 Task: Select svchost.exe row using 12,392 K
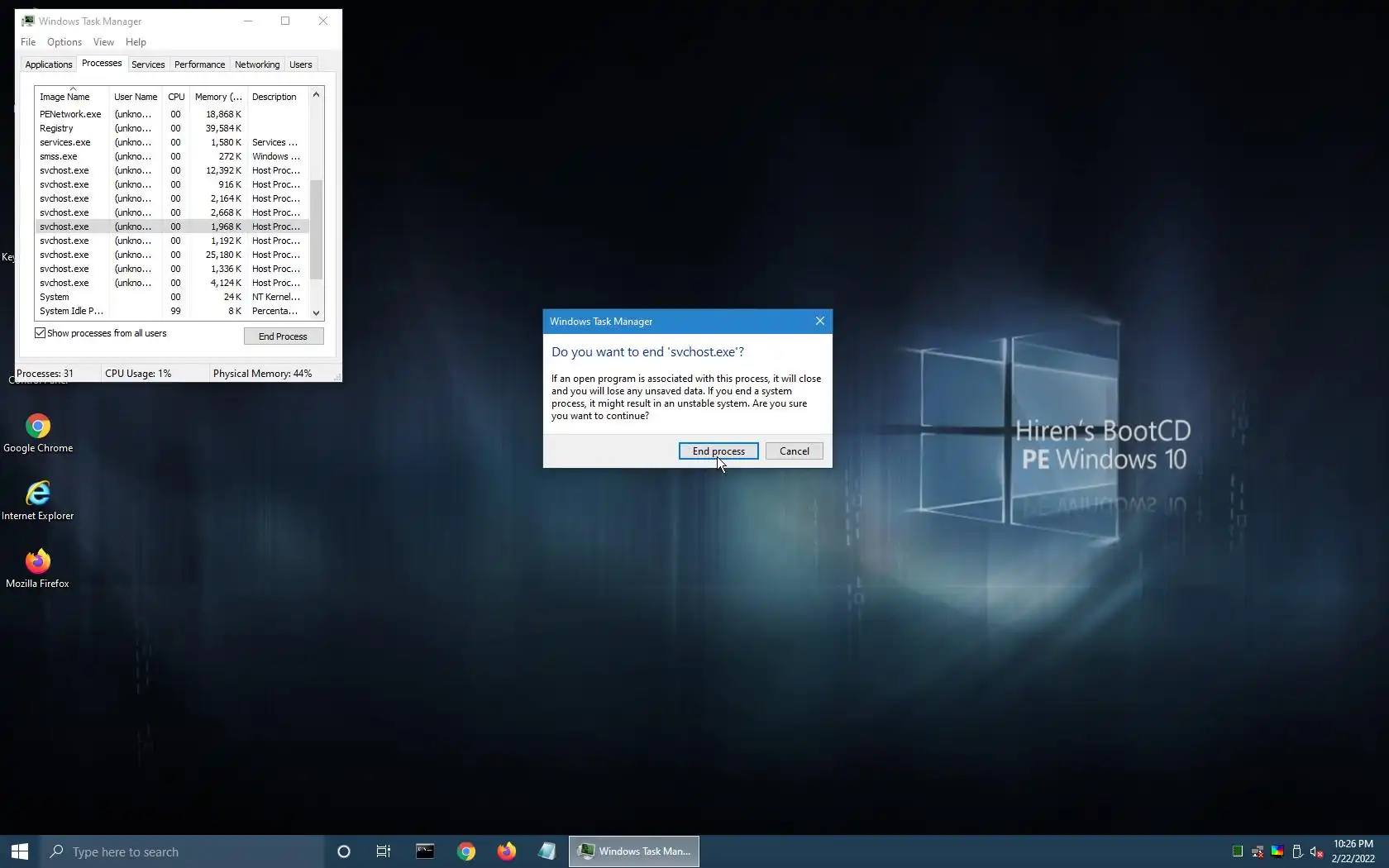coord(172,170)
